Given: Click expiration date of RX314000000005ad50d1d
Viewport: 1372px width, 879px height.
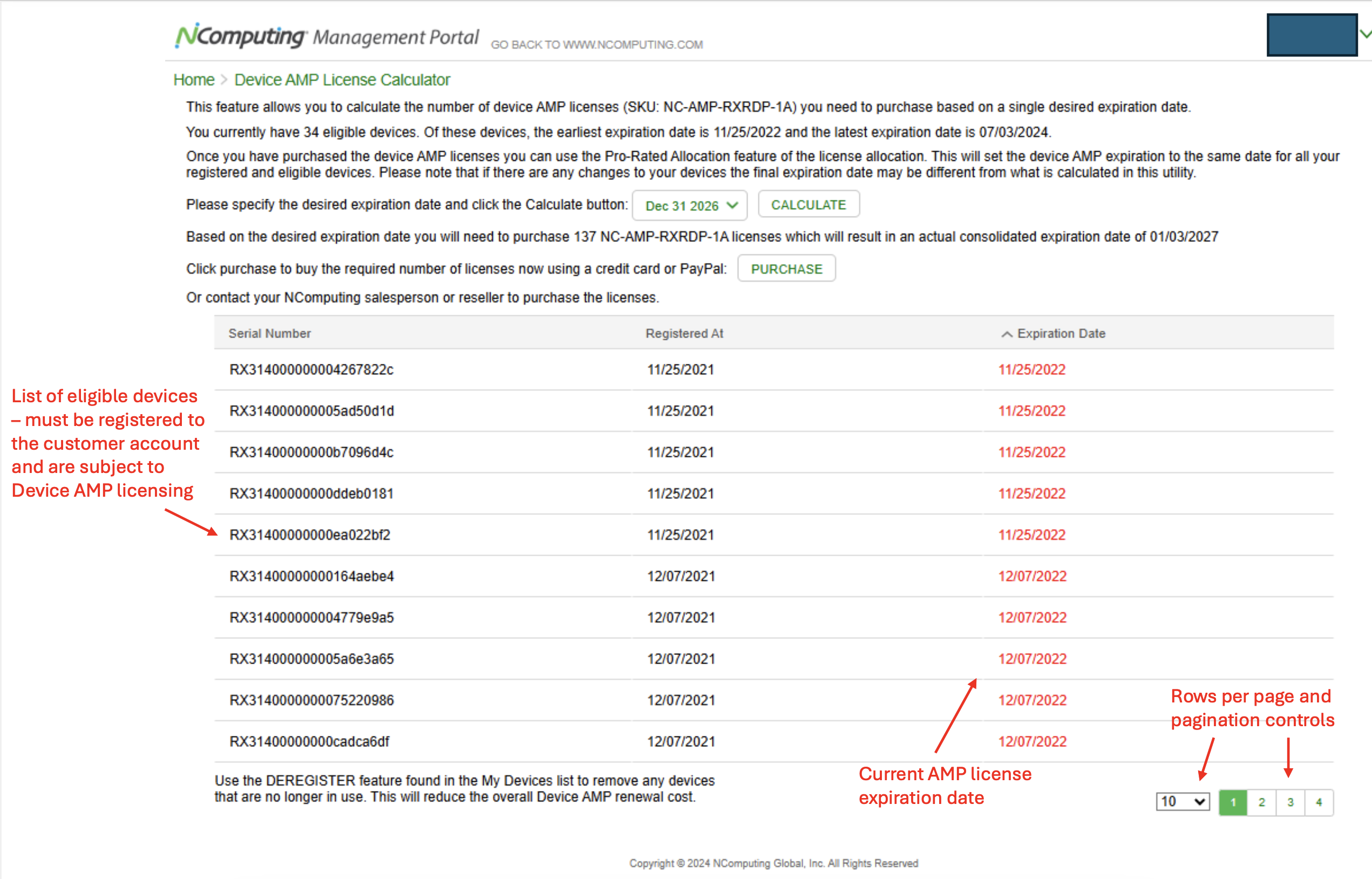Looking at the screenshot, I should coord(1031,411).
